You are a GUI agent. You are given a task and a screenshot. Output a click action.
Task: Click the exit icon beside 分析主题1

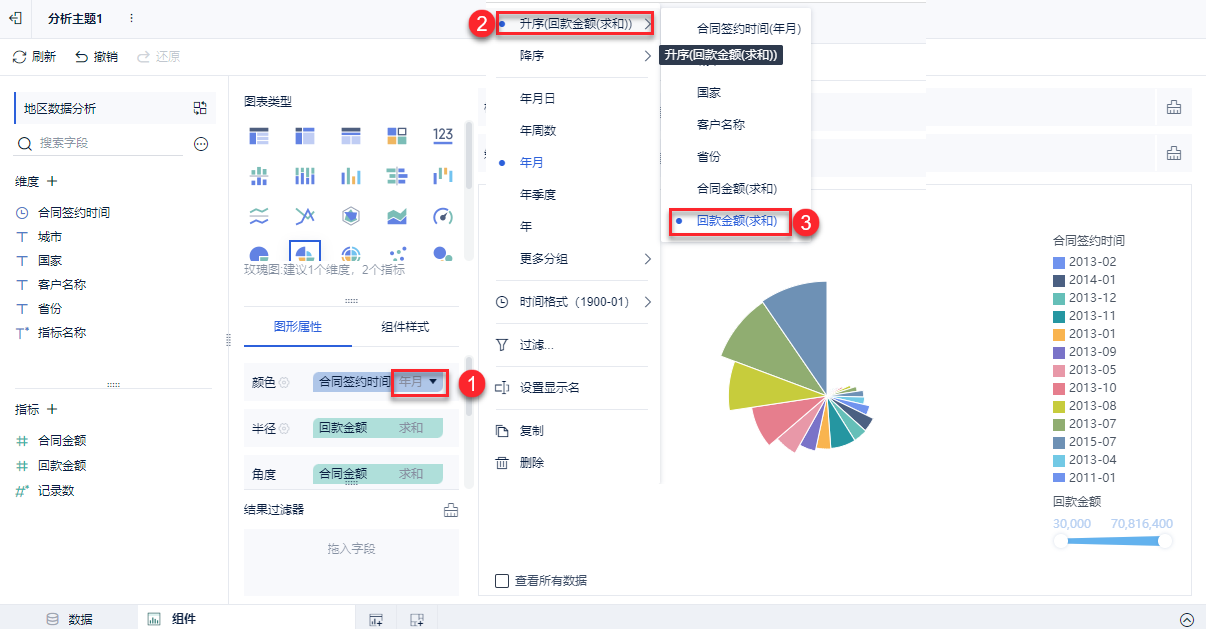pyautogui.click(x=15, y=18)
